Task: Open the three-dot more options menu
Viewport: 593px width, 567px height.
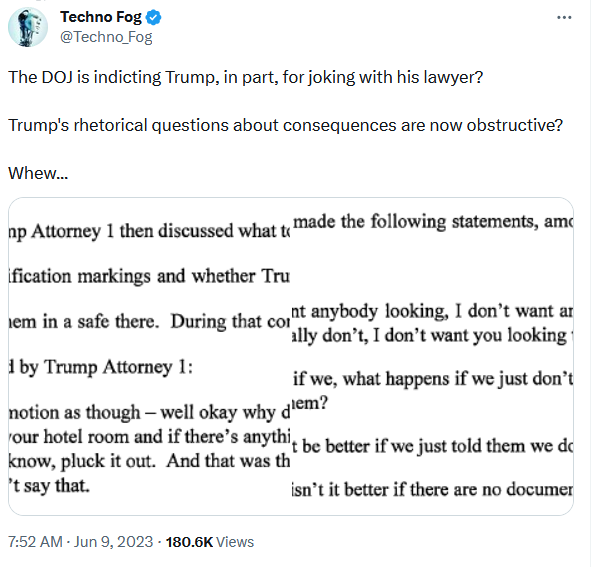Action: 564,17
